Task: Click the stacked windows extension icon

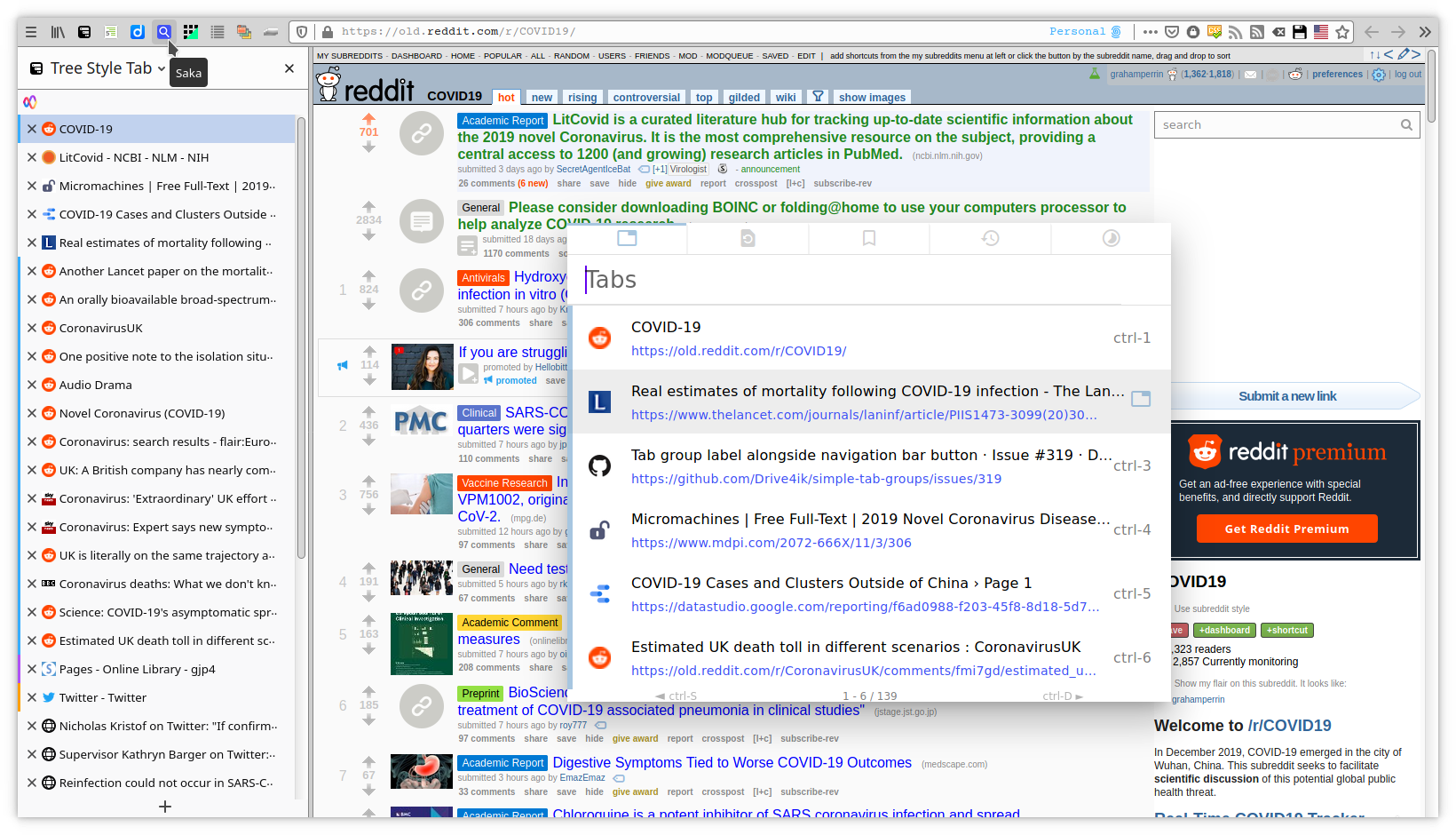Action: pos(244,32)
